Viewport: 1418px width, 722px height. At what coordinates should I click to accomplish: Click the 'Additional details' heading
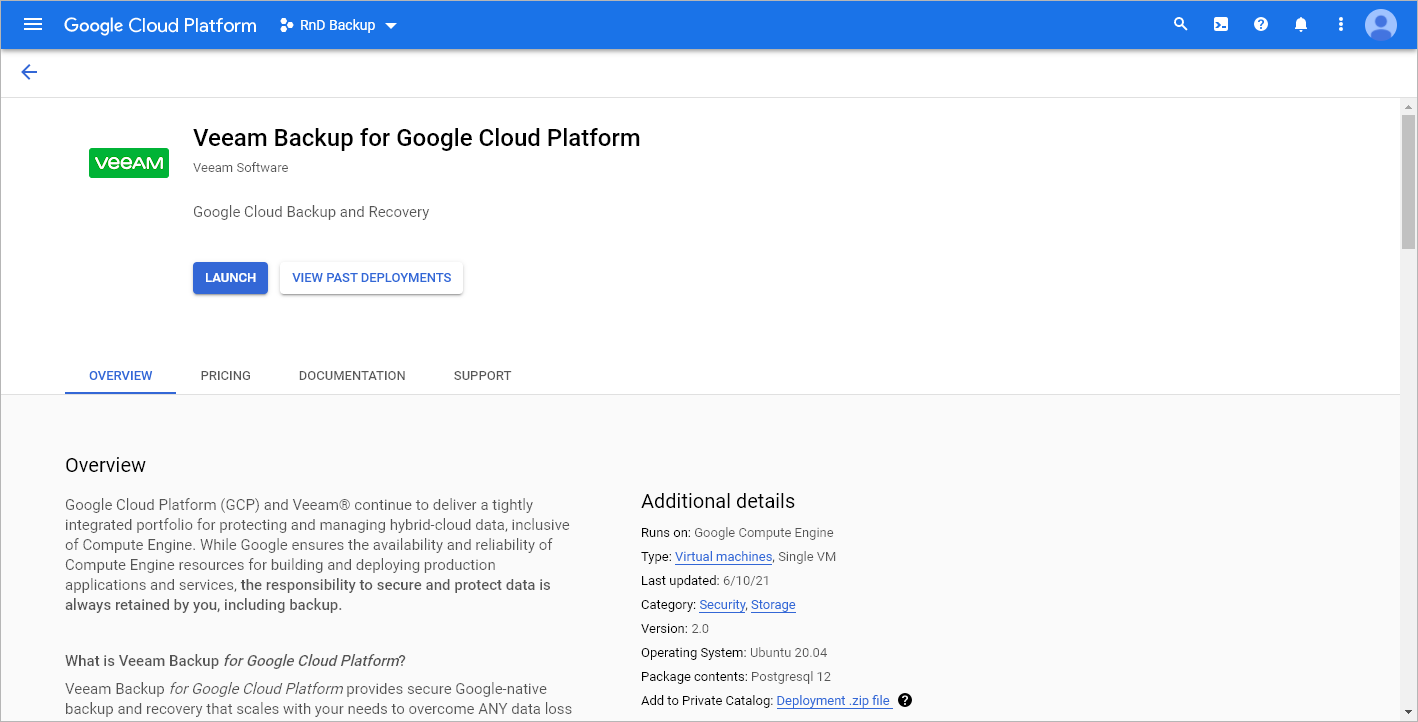[718, 501]
